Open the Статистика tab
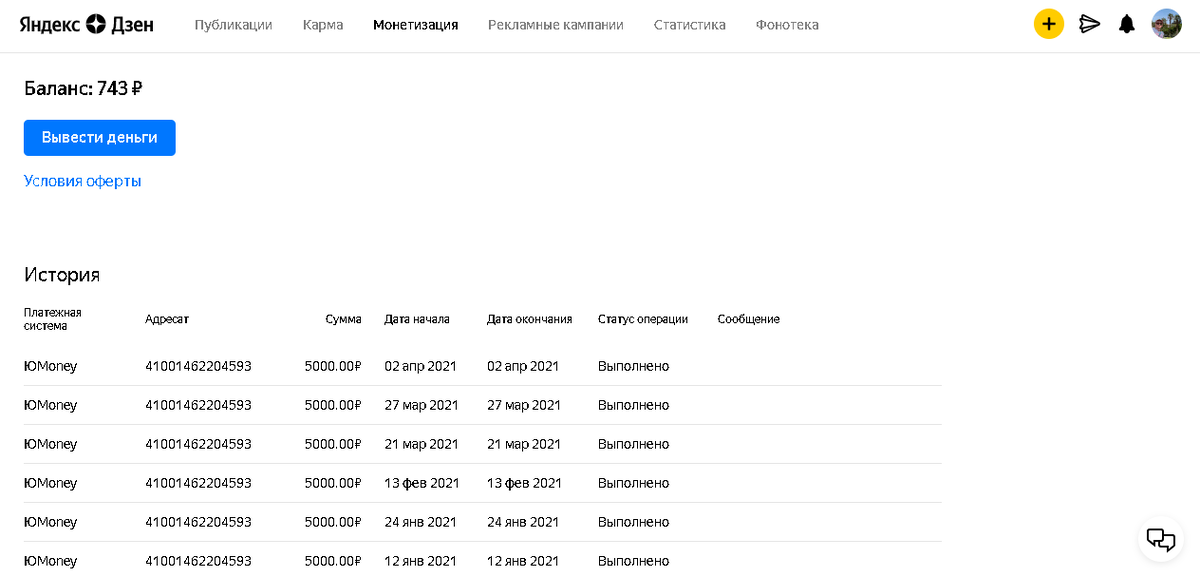Viewport: 1200px width, 577px height. pyautogui.click(x=690, y=25)
